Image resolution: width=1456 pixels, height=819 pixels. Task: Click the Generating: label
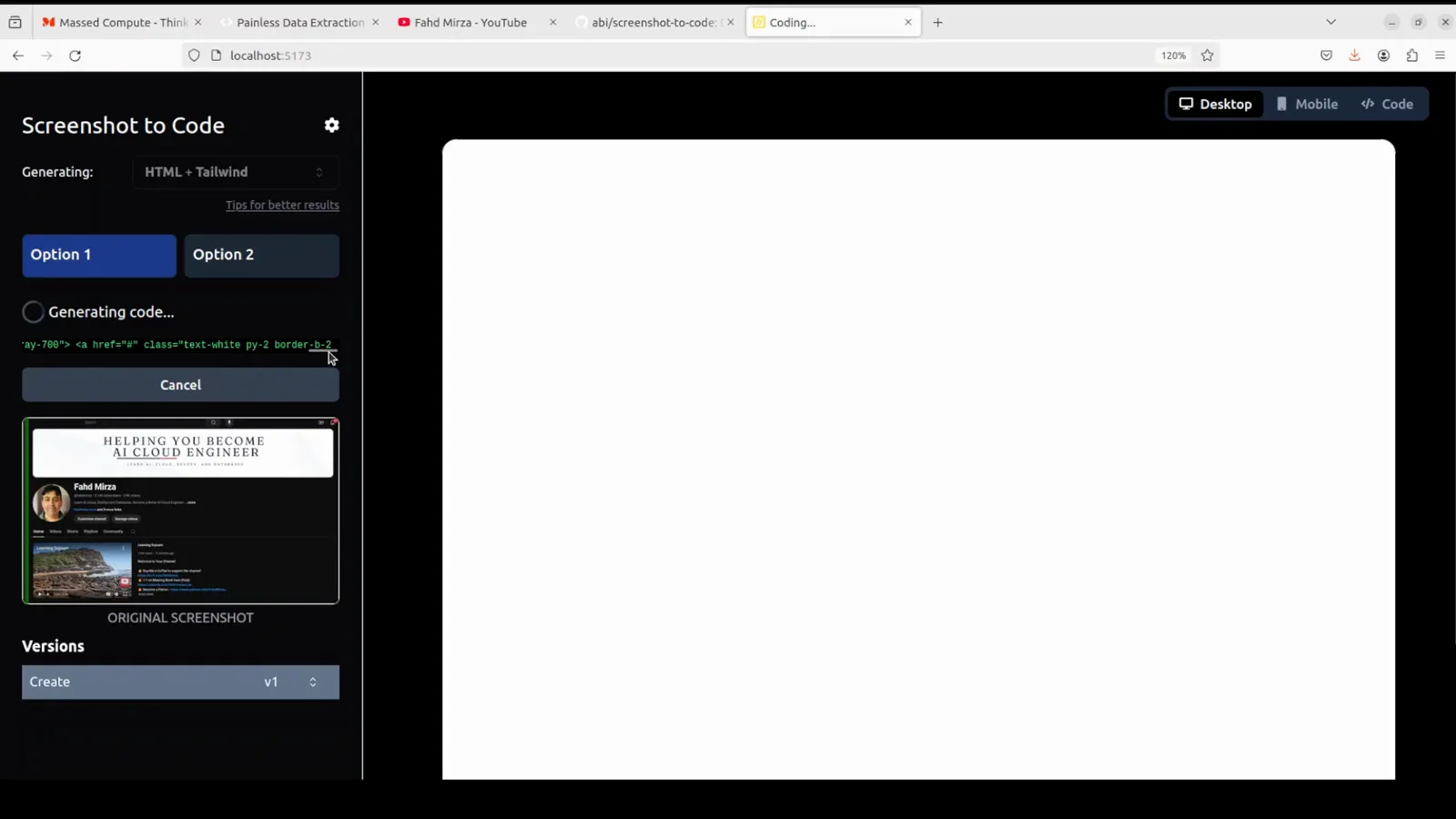57,172
